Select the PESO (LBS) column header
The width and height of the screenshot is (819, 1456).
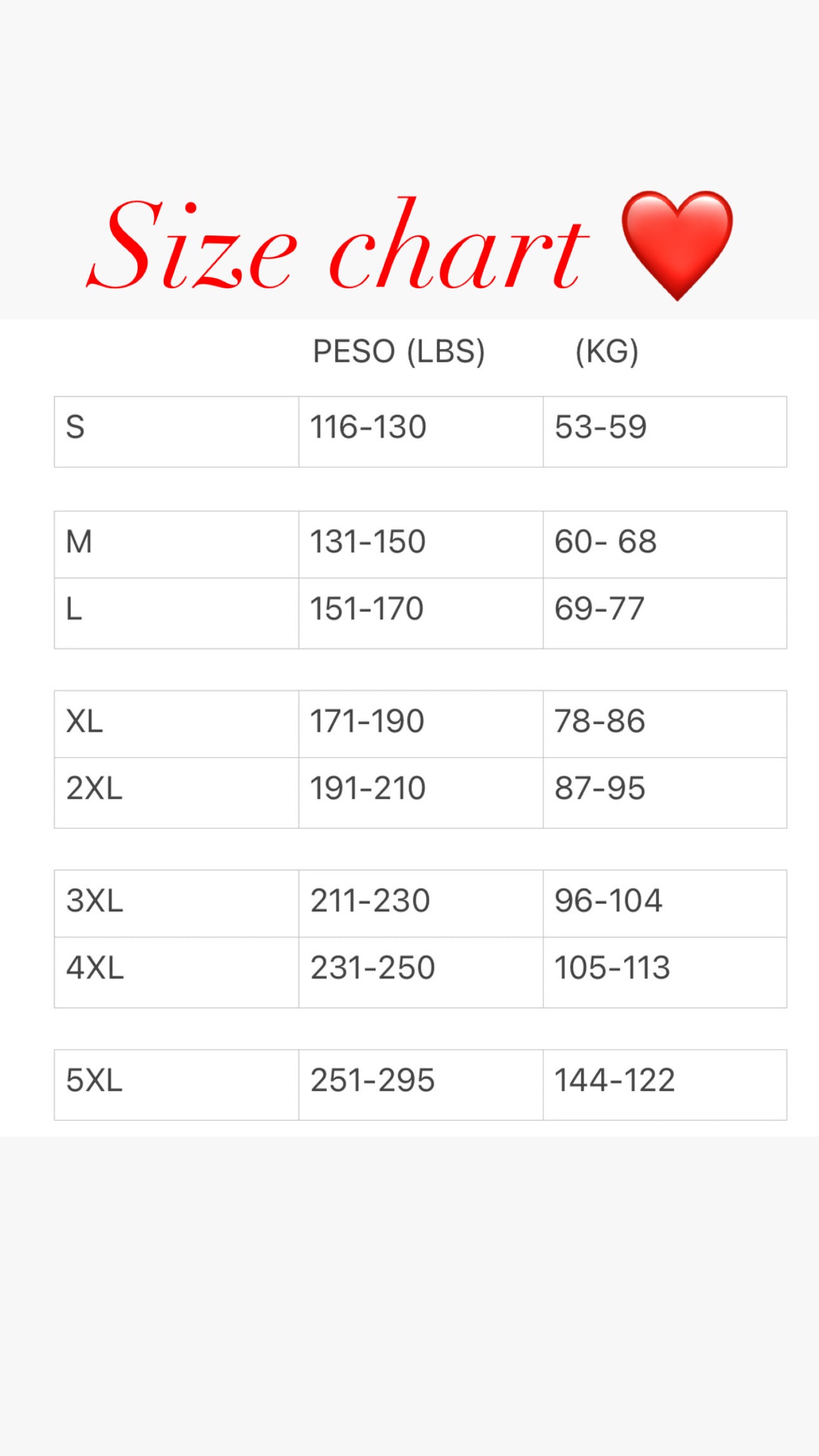(399, 352)
